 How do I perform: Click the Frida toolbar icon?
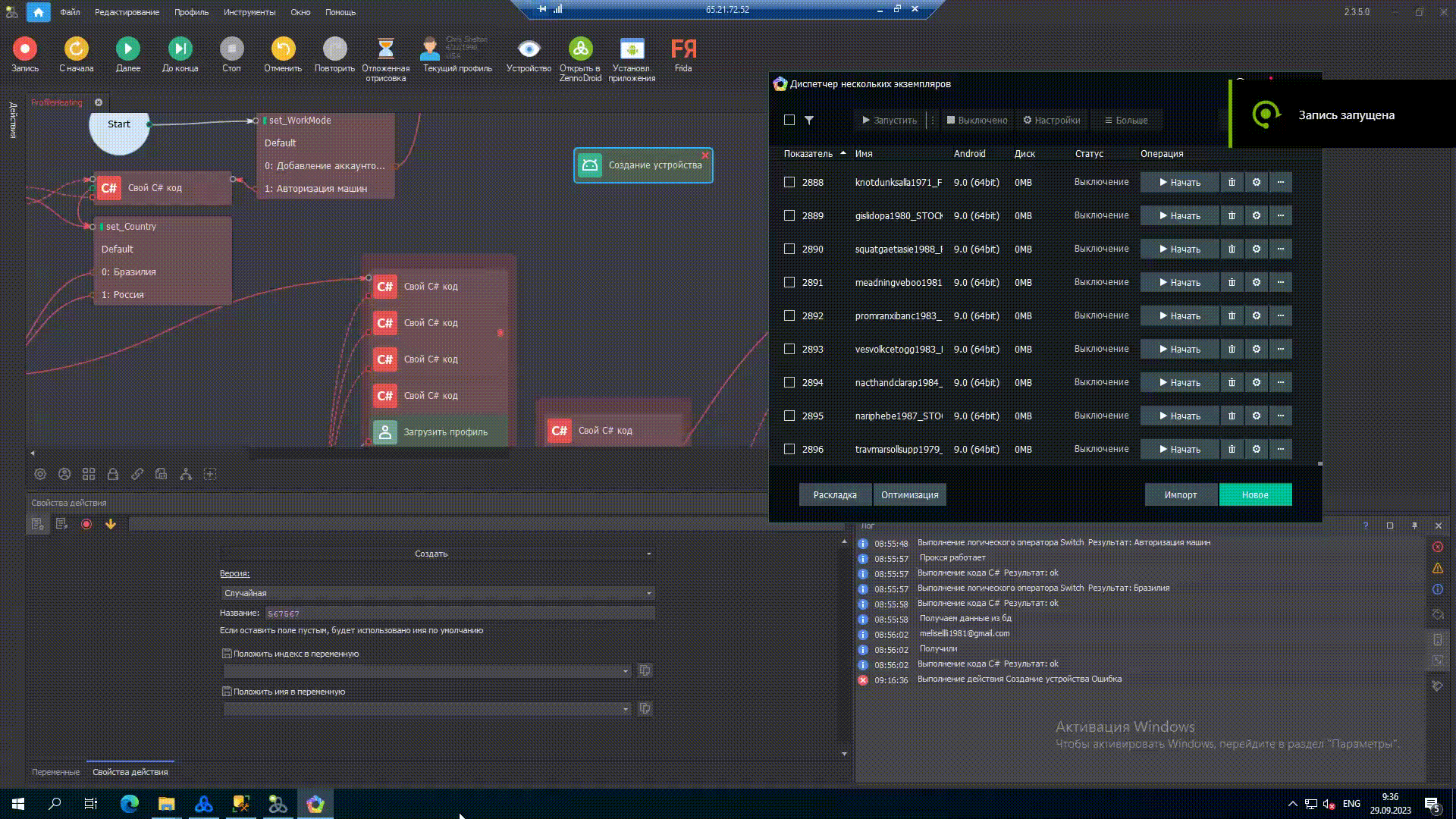coord(683,49)
